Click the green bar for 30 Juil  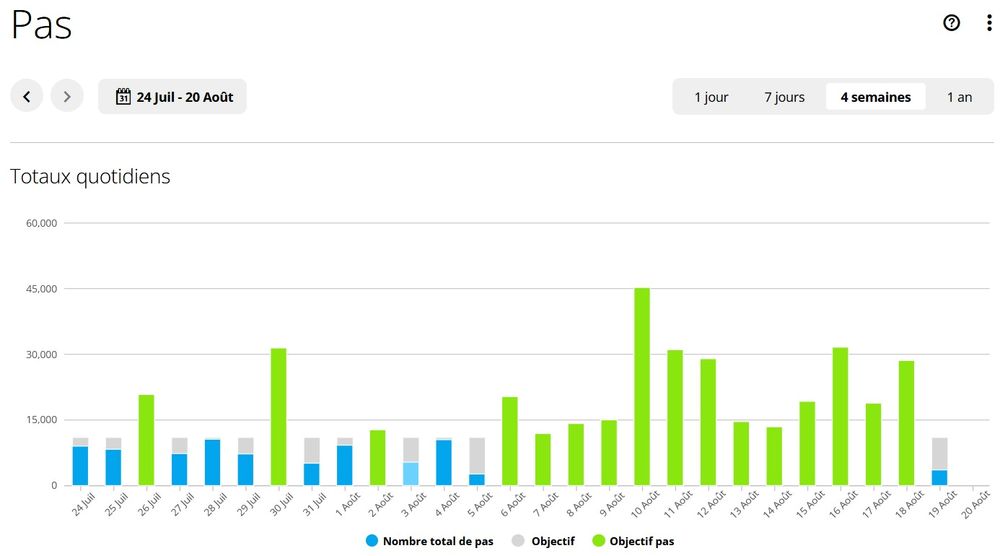point(278,417)
